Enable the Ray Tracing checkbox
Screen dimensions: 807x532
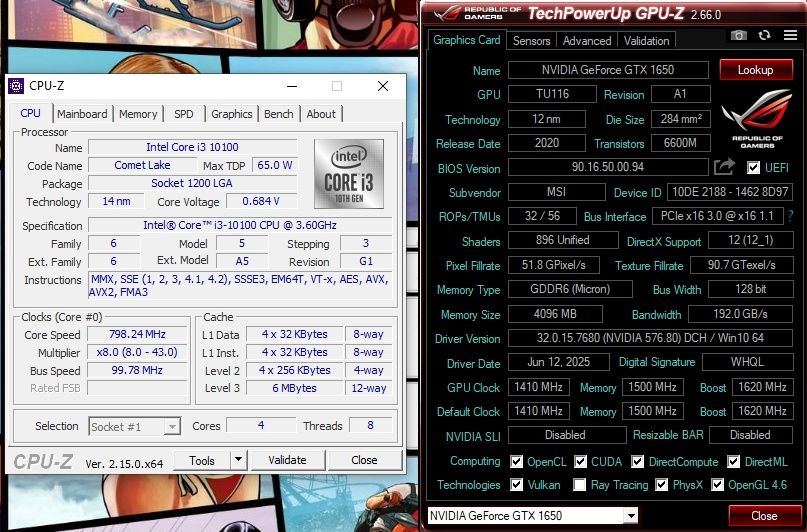(580, 485)
